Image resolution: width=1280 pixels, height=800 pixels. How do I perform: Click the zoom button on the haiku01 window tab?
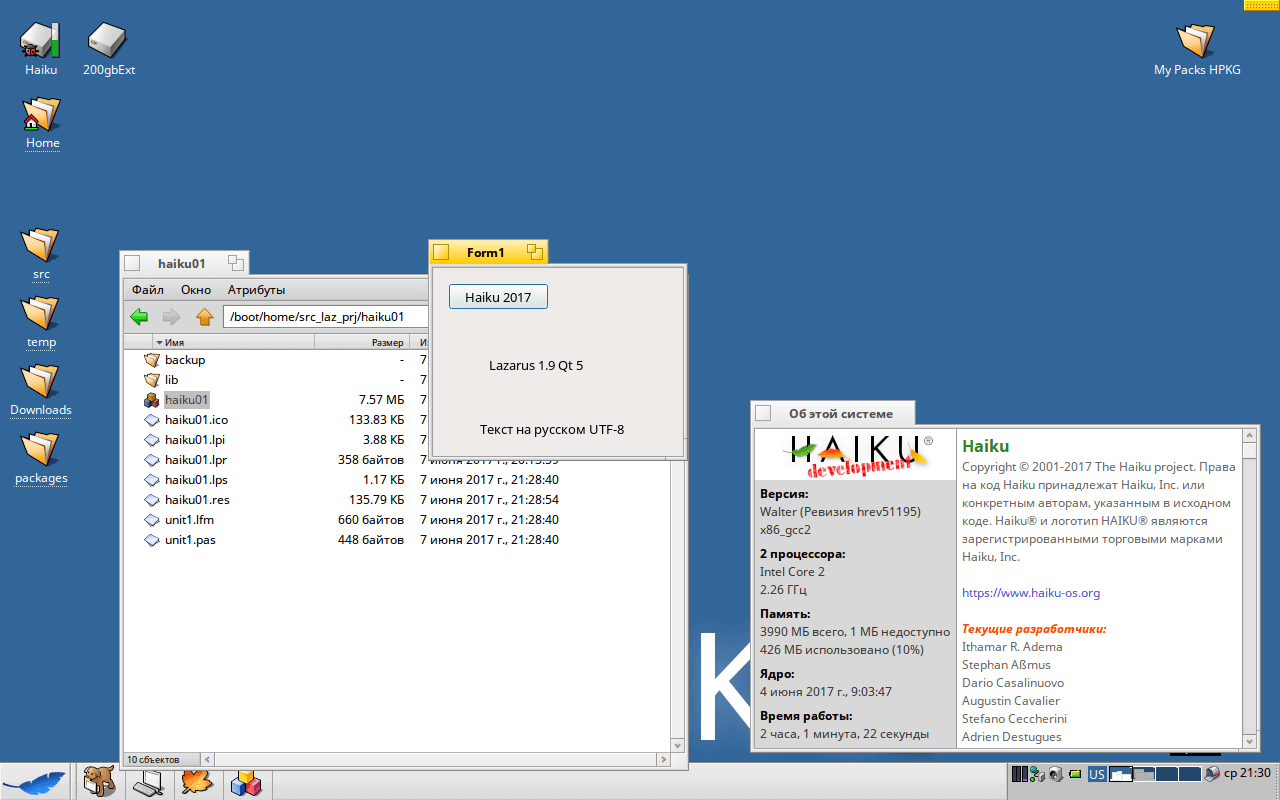(236, 263)
